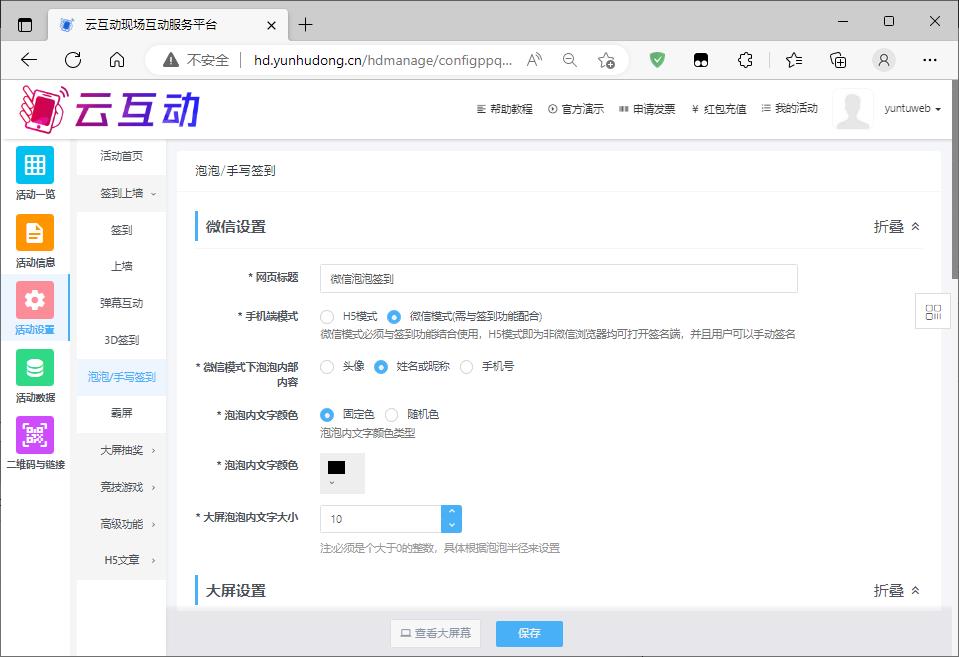The height and width of the screenshot is (657, 959).
Task: Select 头像 as bubble content
Action: (x=327, y=367)
